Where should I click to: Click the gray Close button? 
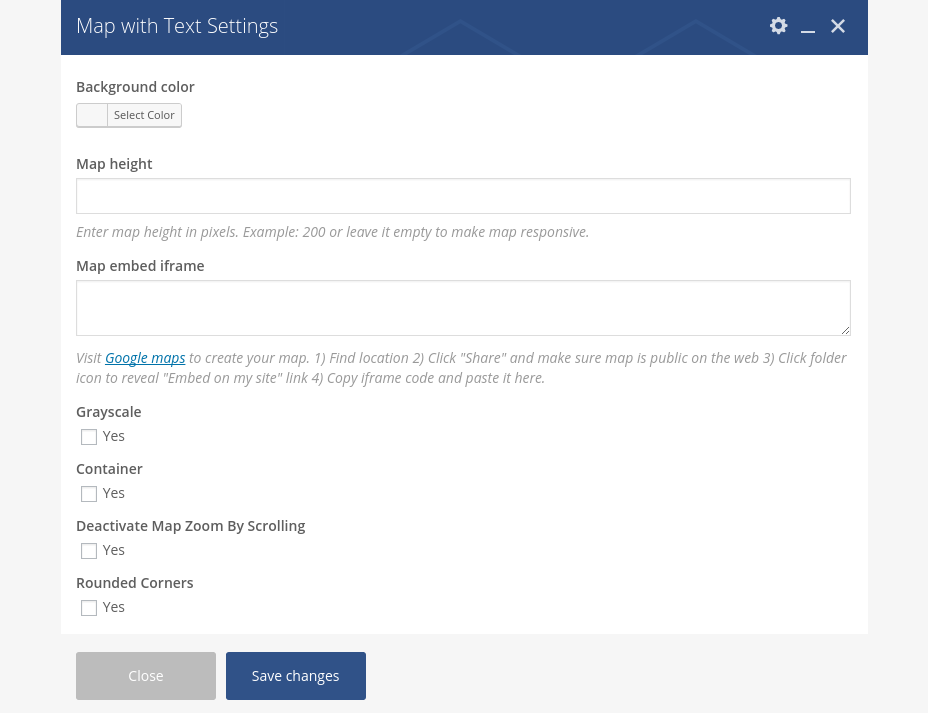146,676
